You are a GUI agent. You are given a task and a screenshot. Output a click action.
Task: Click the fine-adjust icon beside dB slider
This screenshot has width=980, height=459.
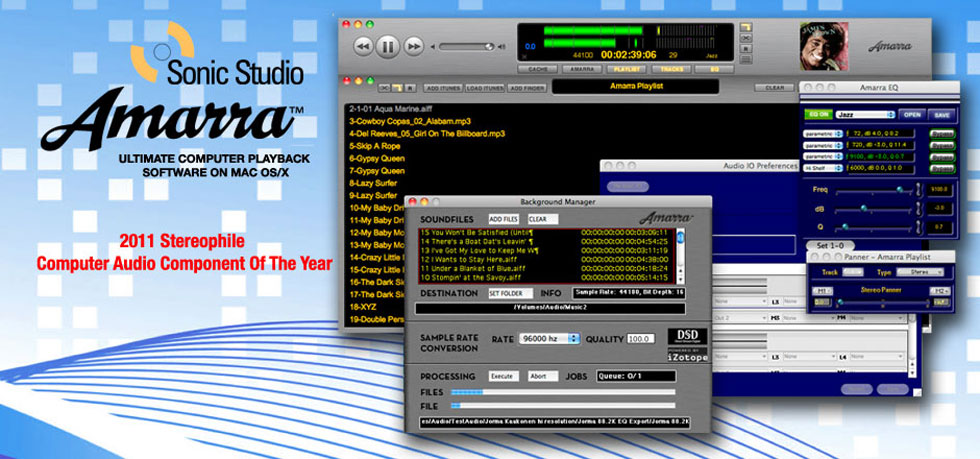[x=919, y=208]
